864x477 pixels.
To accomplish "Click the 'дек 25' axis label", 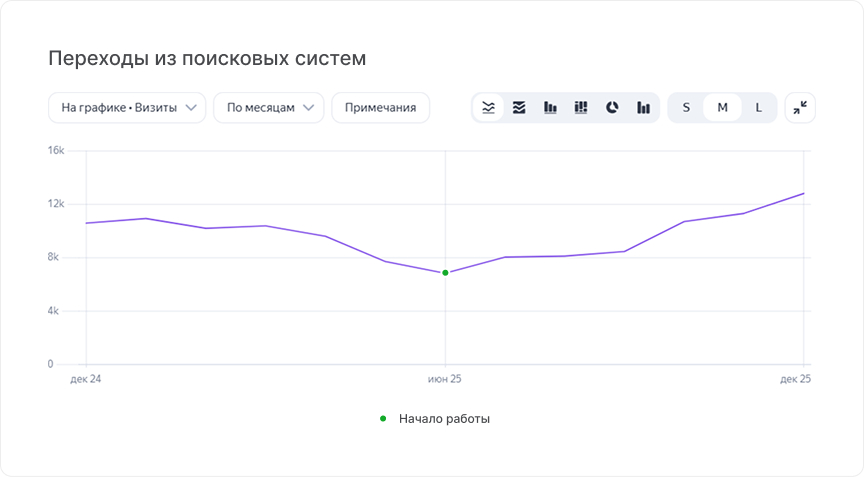I will (795, 379).
